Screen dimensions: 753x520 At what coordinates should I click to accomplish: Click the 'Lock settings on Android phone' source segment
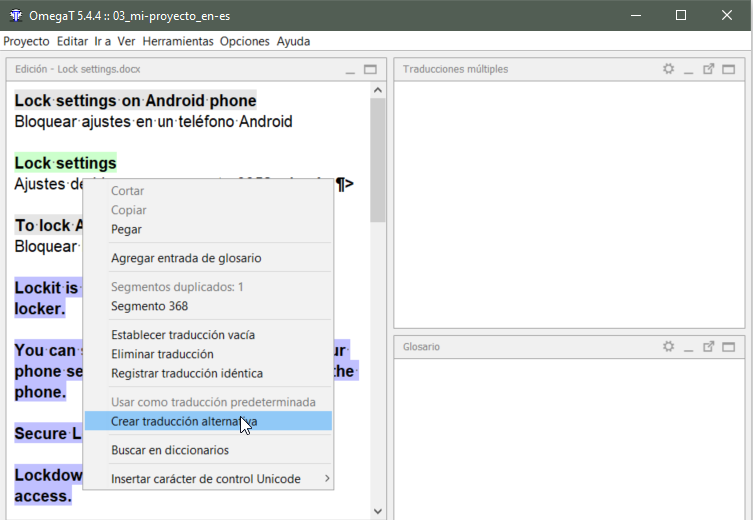(x=135, y=100)
